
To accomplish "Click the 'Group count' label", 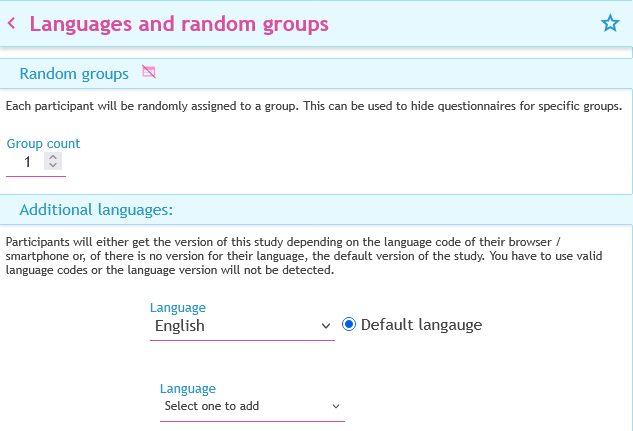I will [43, 143].
